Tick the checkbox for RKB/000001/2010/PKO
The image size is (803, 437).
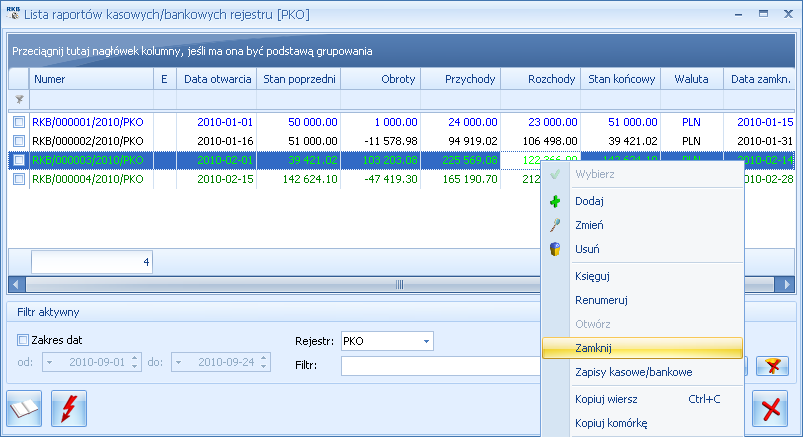(19, 122)
